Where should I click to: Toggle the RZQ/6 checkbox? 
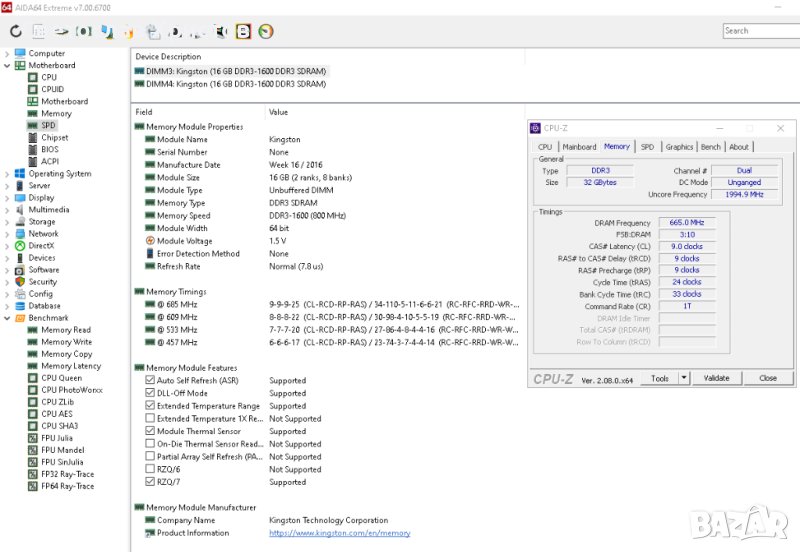click(150, 470)
